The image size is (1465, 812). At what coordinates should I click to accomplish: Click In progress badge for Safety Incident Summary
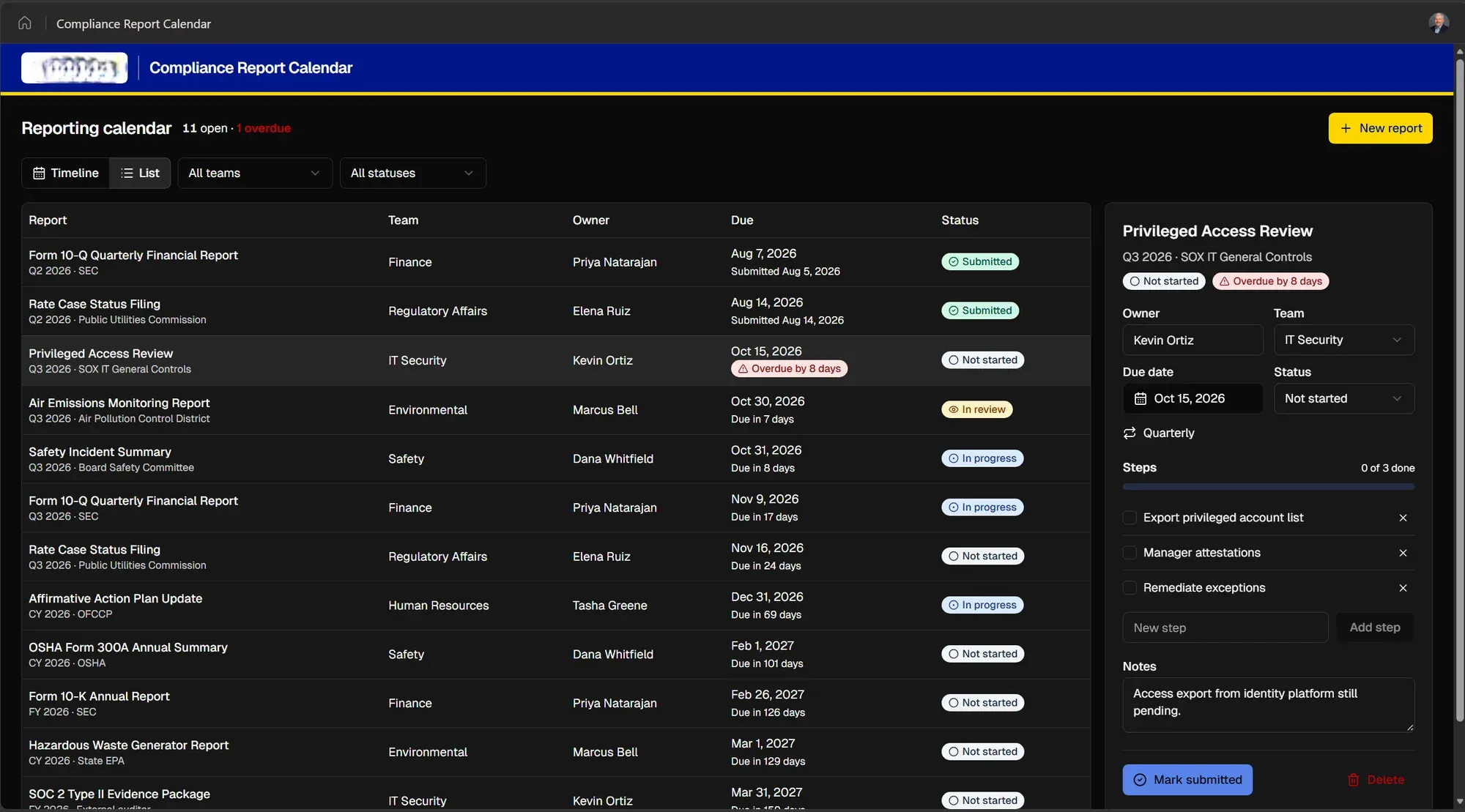[982, 458]
